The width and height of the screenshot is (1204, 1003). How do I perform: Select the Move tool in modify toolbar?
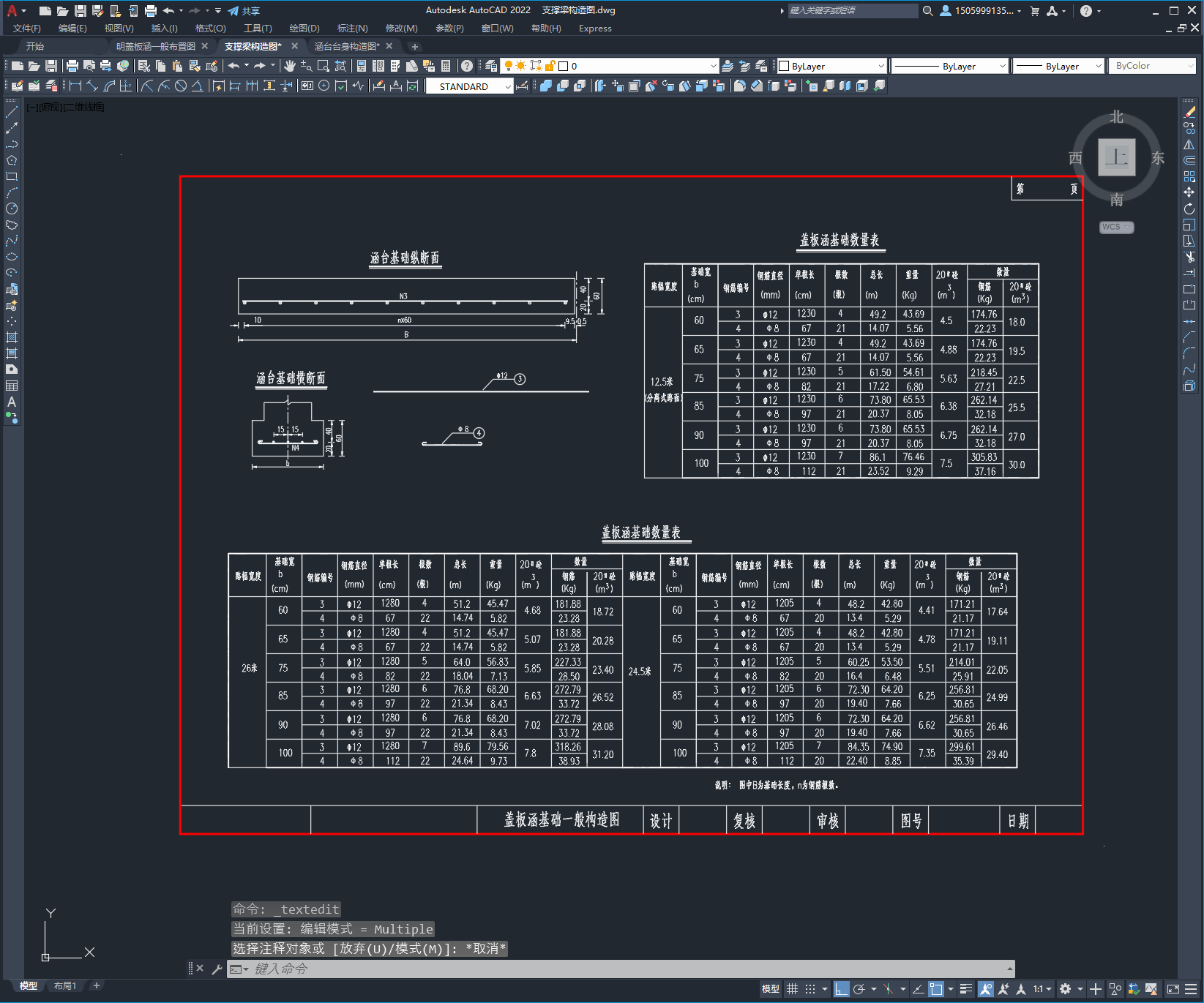click(1189, 192)
